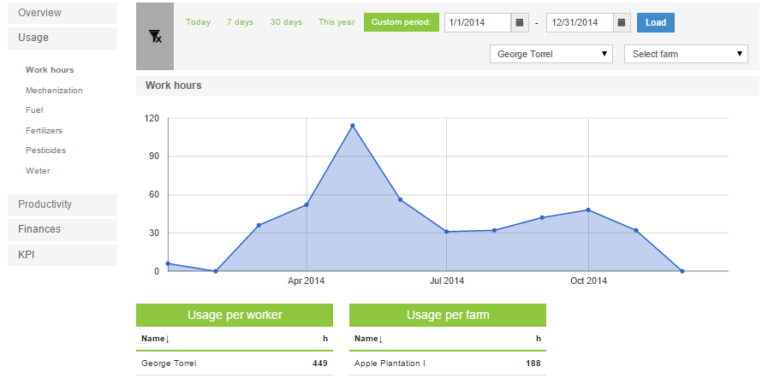Viewport: 768px width, 384px height.
Task: Clear filters with the funnel icon
Action: click(x=155, y=36)
